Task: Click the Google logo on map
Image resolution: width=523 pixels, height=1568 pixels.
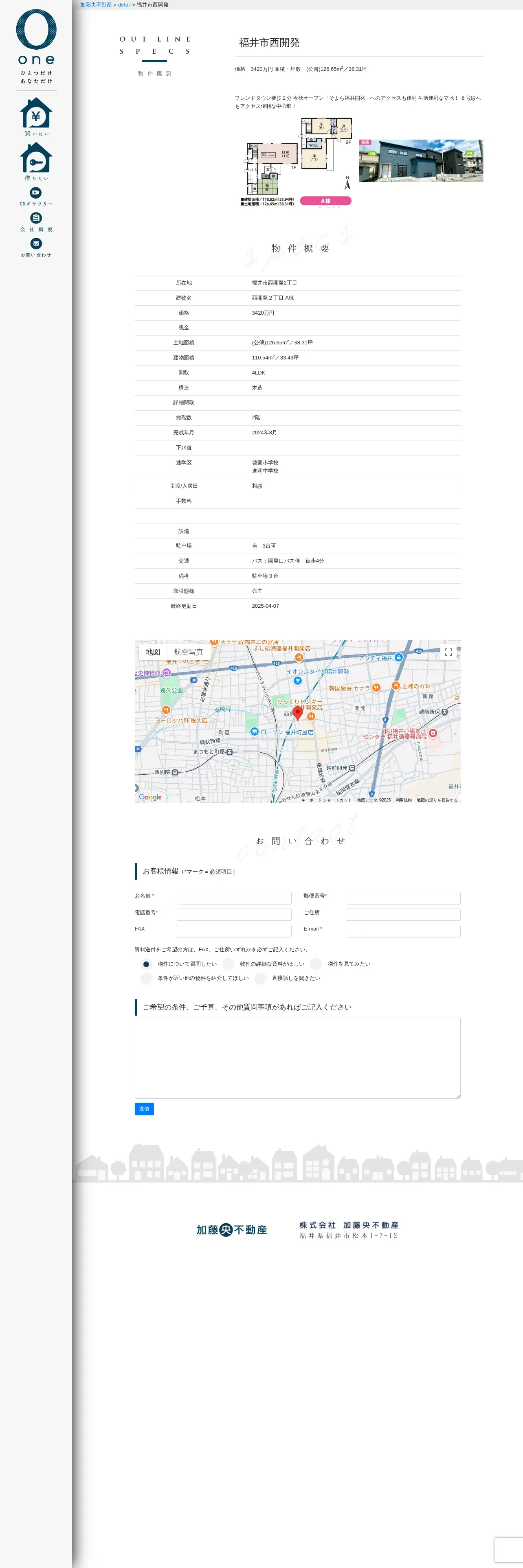Action: pos(150,797)
